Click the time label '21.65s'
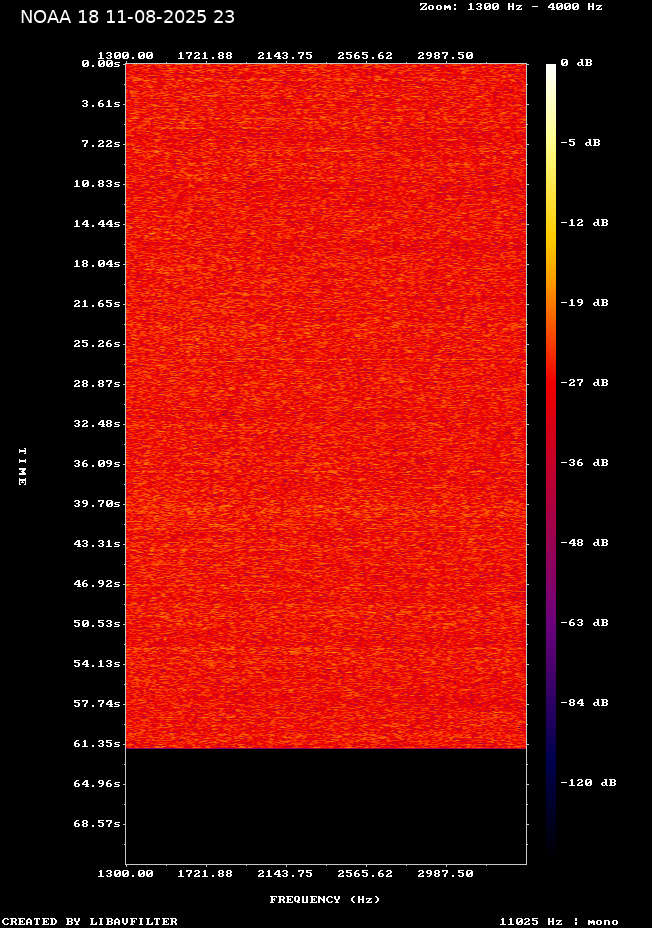Viewport: 652px width, 928px height. tap(97, 304)
